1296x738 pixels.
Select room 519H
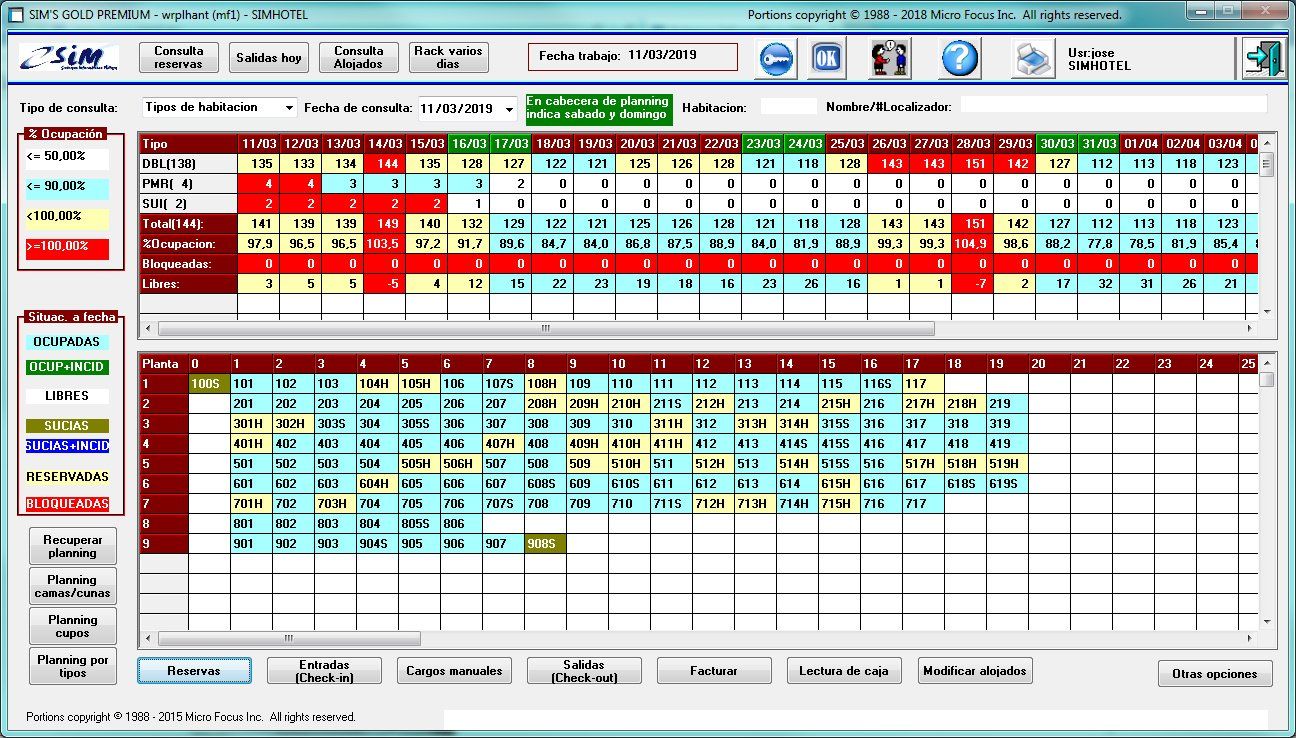tap(1007, 463)
